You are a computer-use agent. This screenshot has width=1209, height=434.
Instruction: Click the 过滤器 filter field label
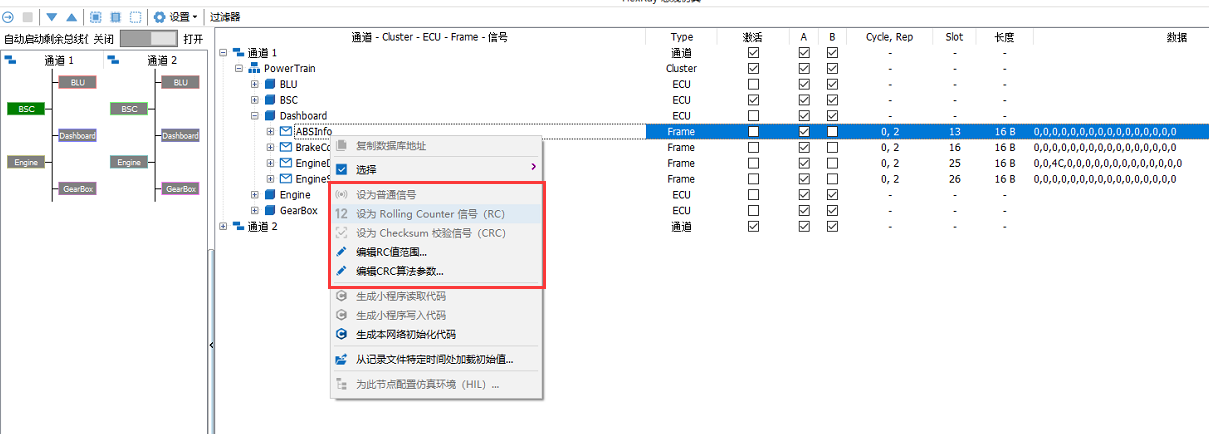[x=224, y=17]
